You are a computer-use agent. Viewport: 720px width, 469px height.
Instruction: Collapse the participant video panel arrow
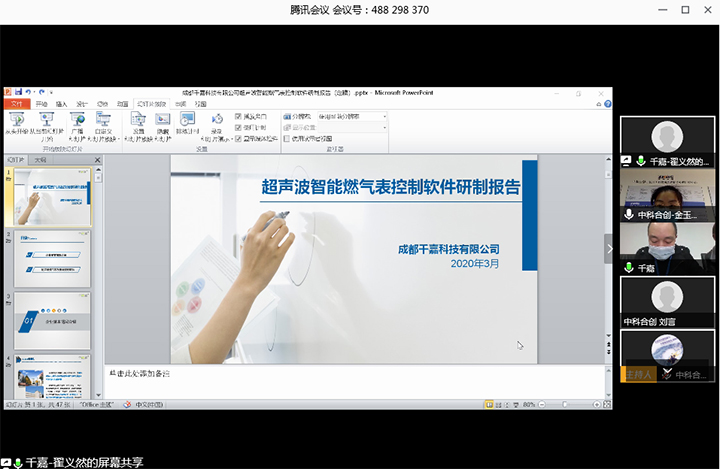coord(609,250)
